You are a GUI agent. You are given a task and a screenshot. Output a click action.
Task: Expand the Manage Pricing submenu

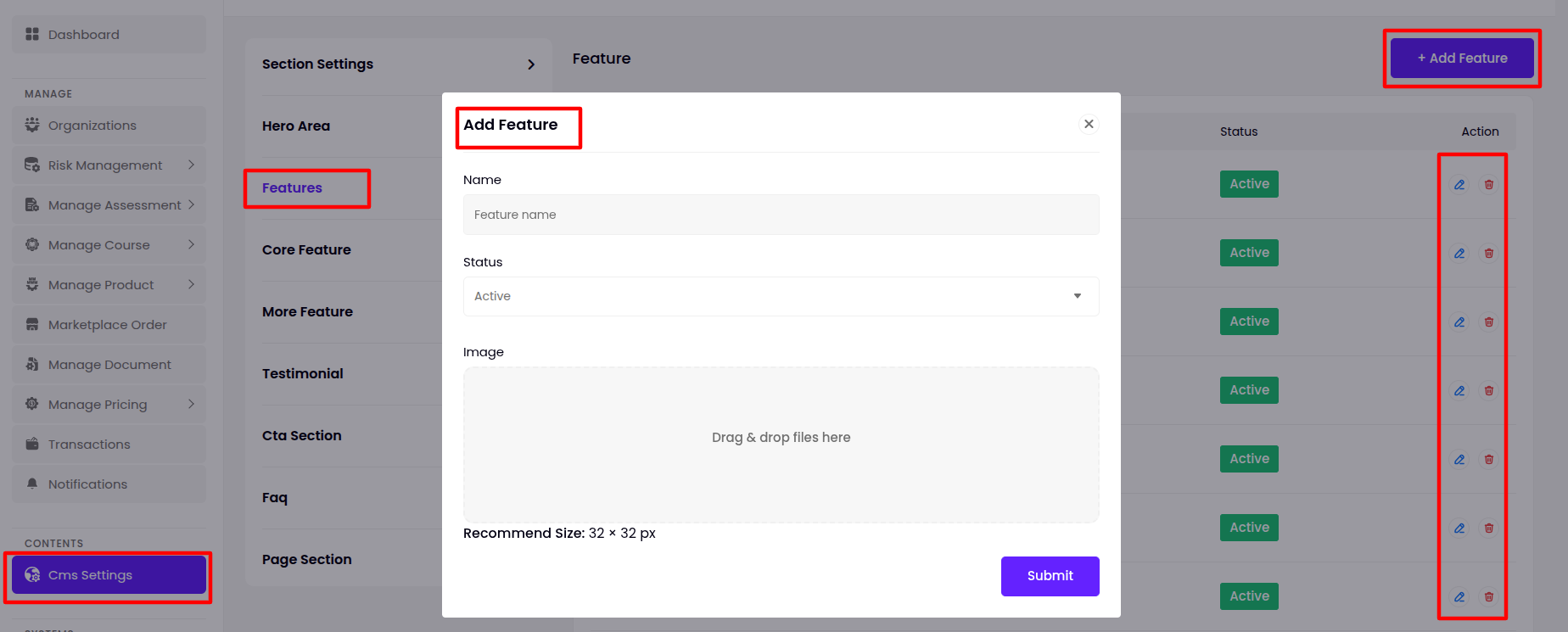pyautogui.click(x=191, y=404)
